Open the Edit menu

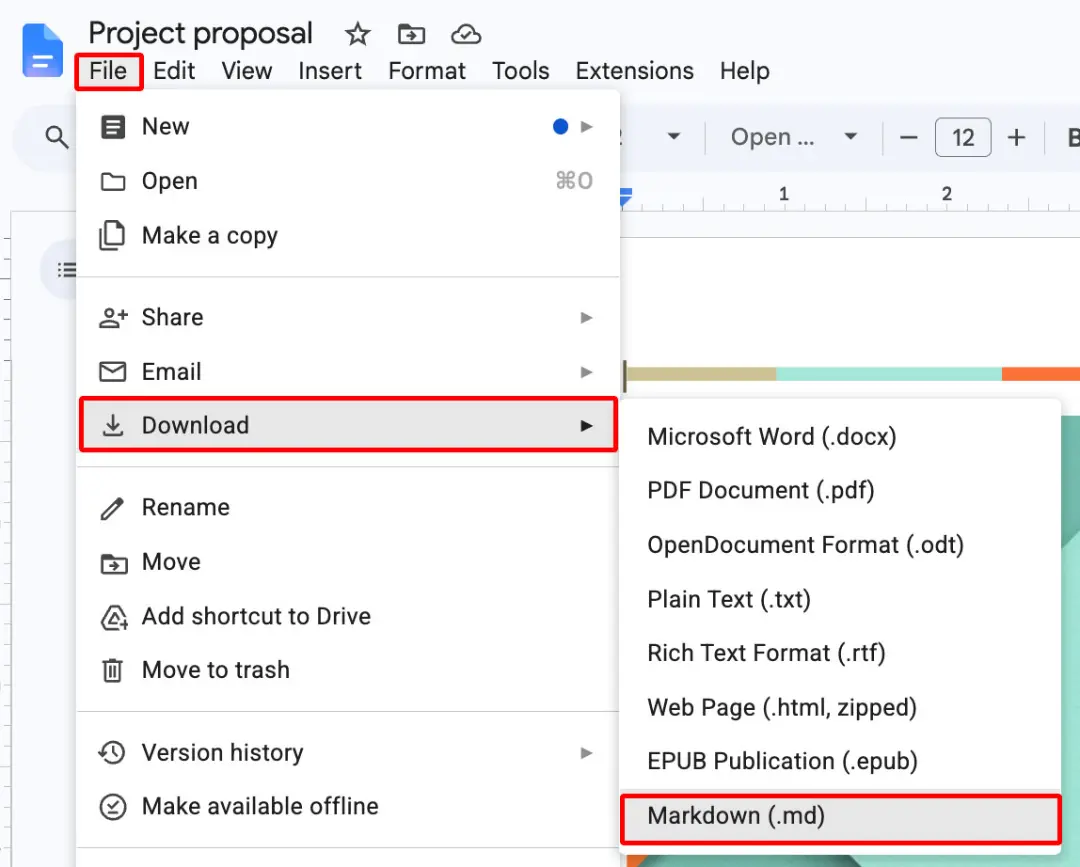(174, 71)
